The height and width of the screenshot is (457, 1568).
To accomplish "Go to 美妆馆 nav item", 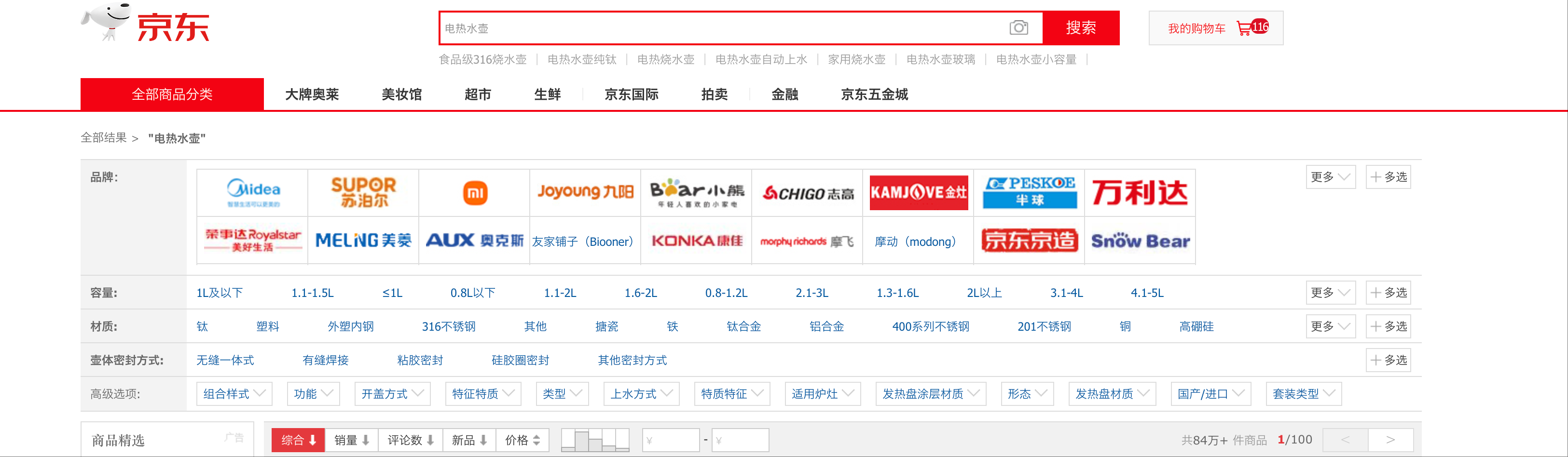I will (x=402, y=94).
